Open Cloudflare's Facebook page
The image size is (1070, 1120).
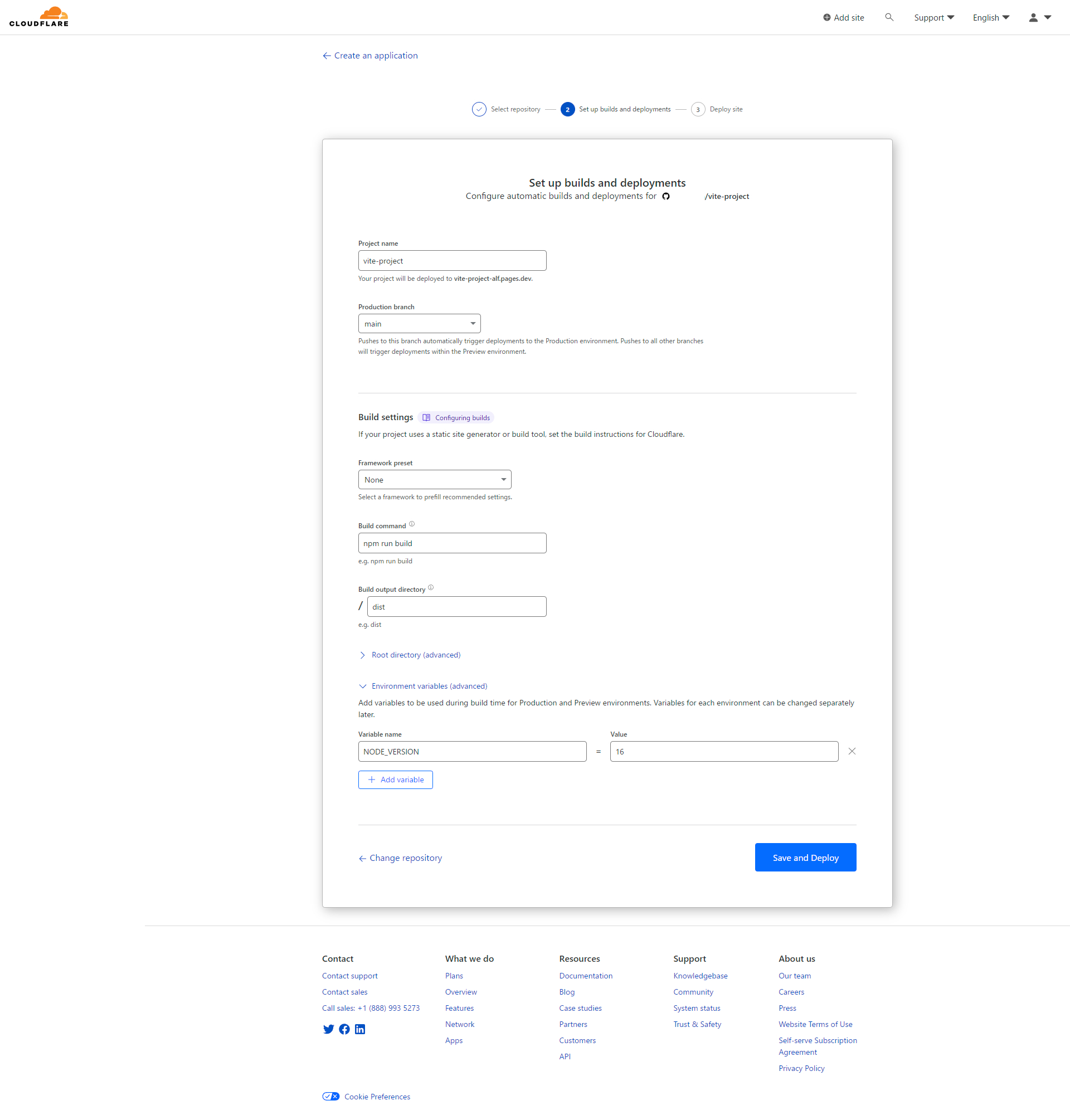(x=344, y=1029)
